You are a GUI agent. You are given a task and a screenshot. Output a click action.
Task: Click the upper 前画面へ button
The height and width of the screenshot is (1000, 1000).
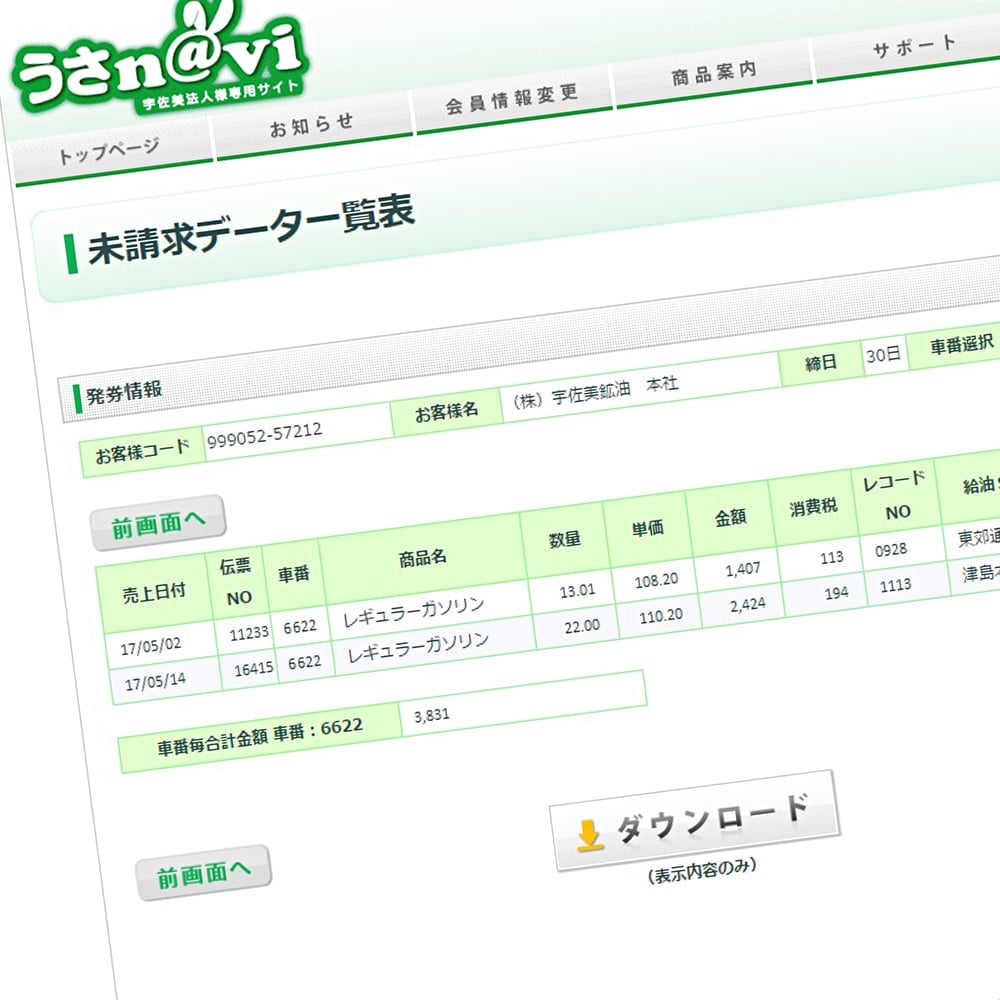pos(157,519)
